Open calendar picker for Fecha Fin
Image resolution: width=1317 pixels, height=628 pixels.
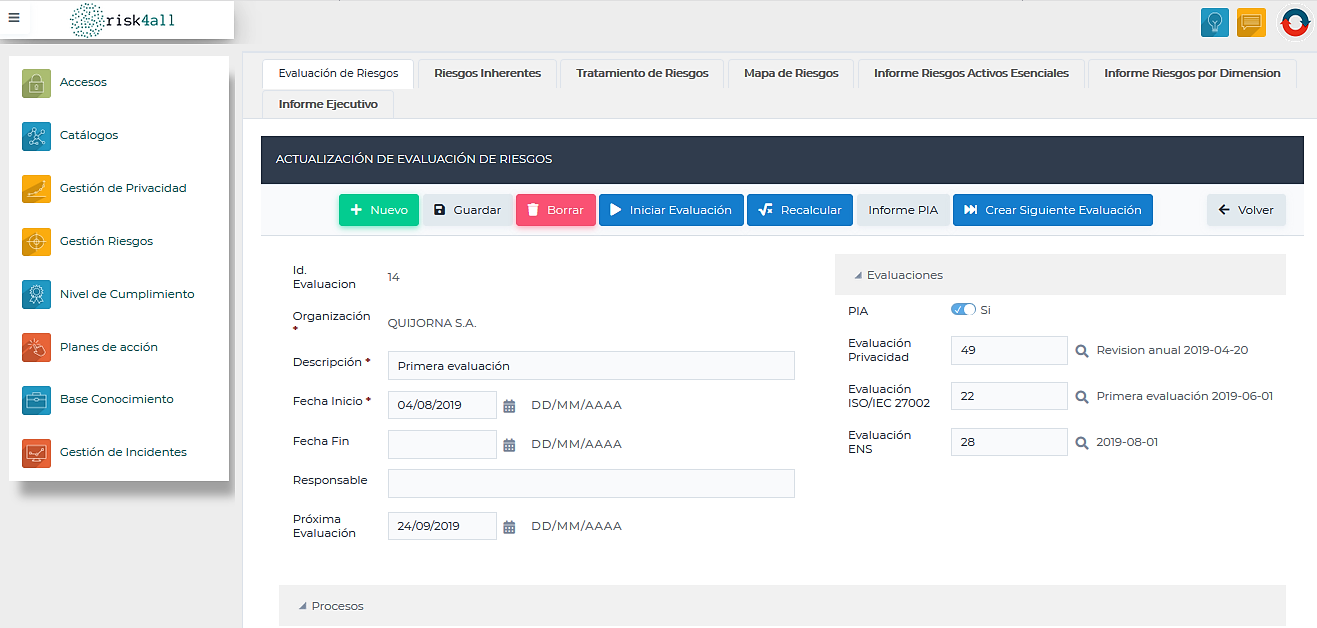pos(509,445)
